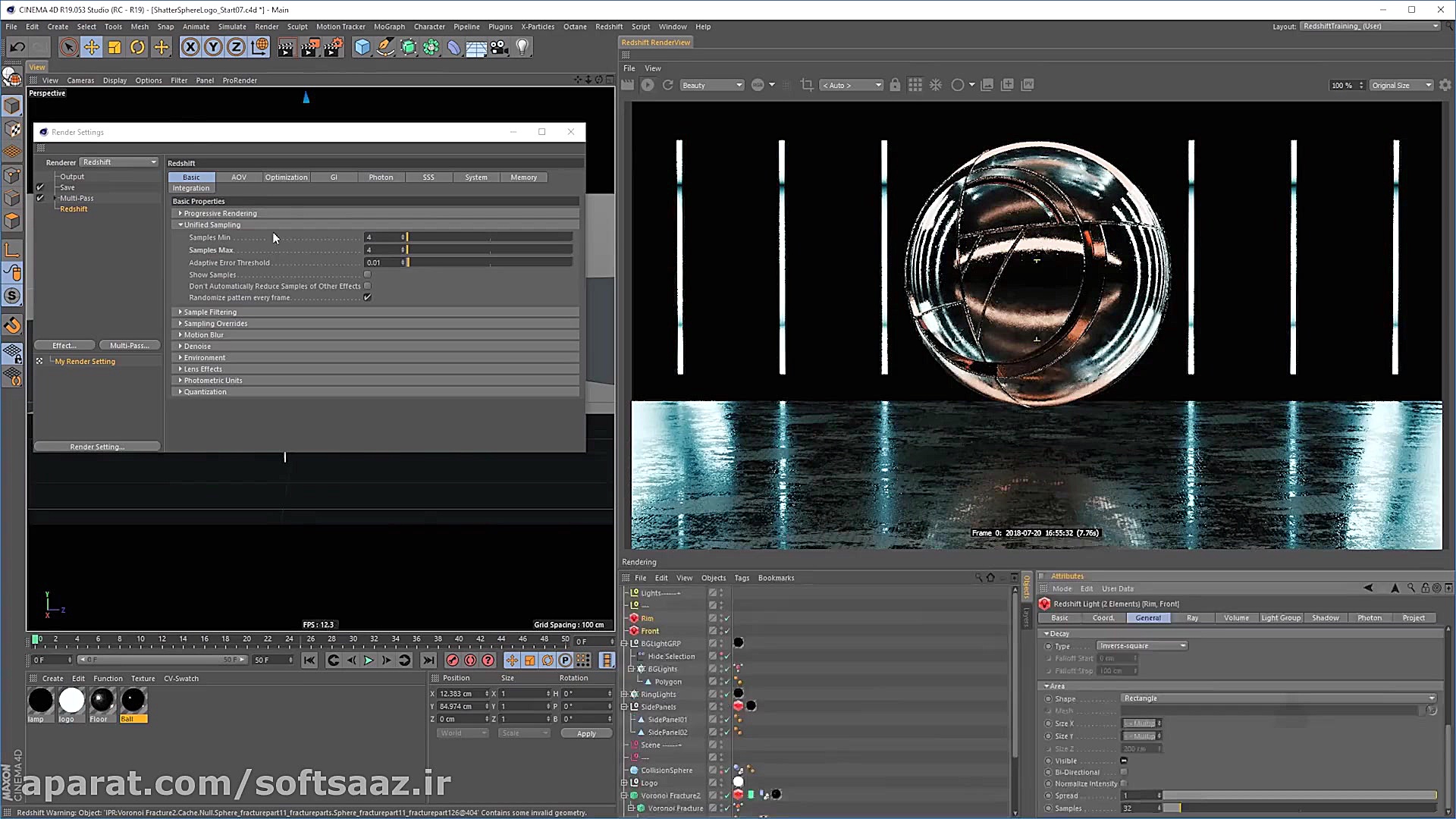The width and height of the screenshot is (1456, 819).
Task: Open the MoGraph menu
Action: (x=389, y=27)
